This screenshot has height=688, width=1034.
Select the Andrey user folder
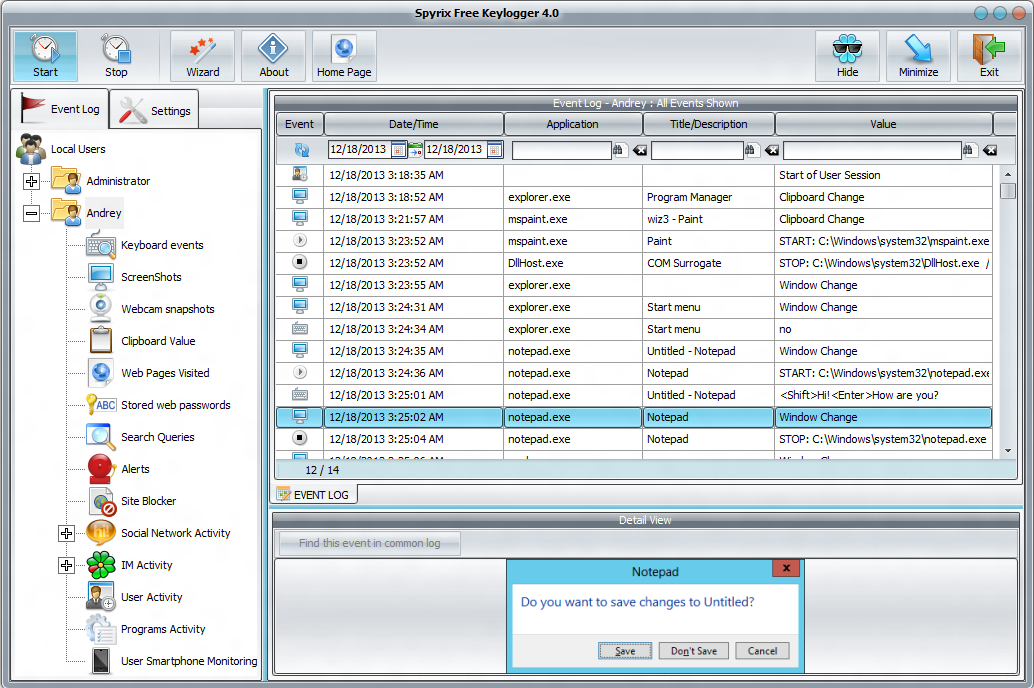104,213
